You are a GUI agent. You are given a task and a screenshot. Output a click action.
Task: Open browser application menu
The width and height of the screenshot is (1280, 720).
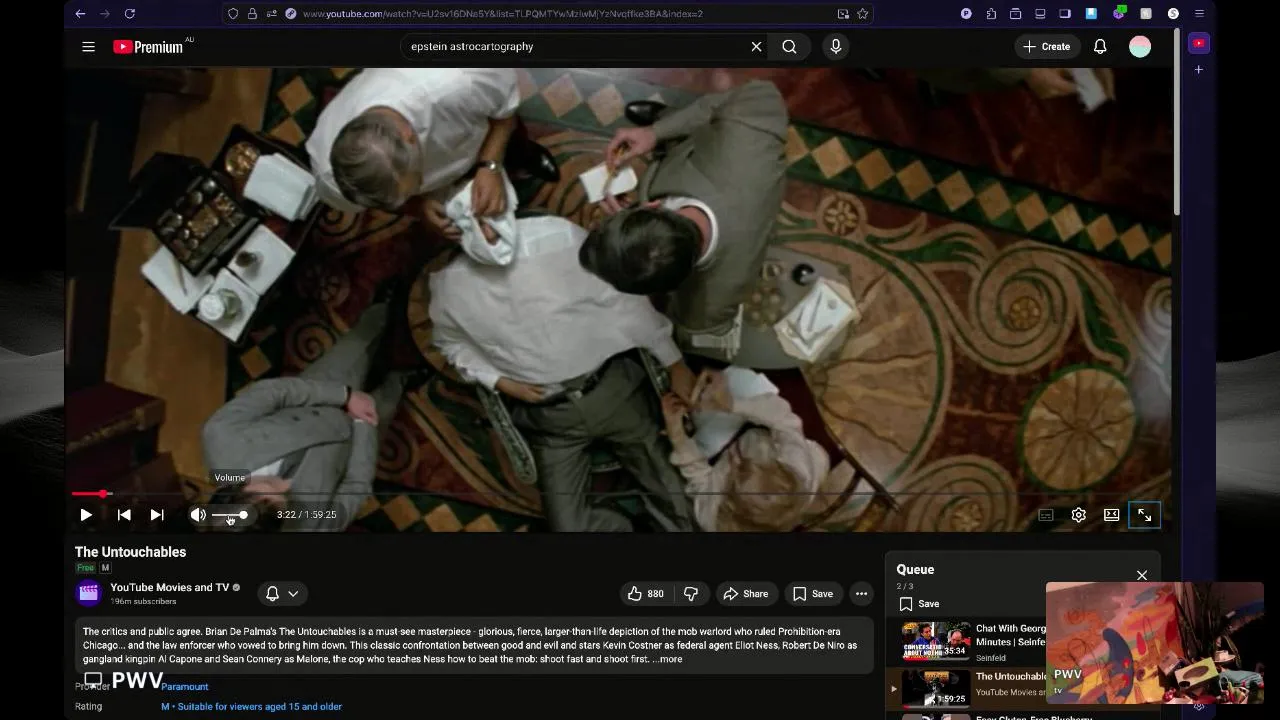(x=1199, y=13)
